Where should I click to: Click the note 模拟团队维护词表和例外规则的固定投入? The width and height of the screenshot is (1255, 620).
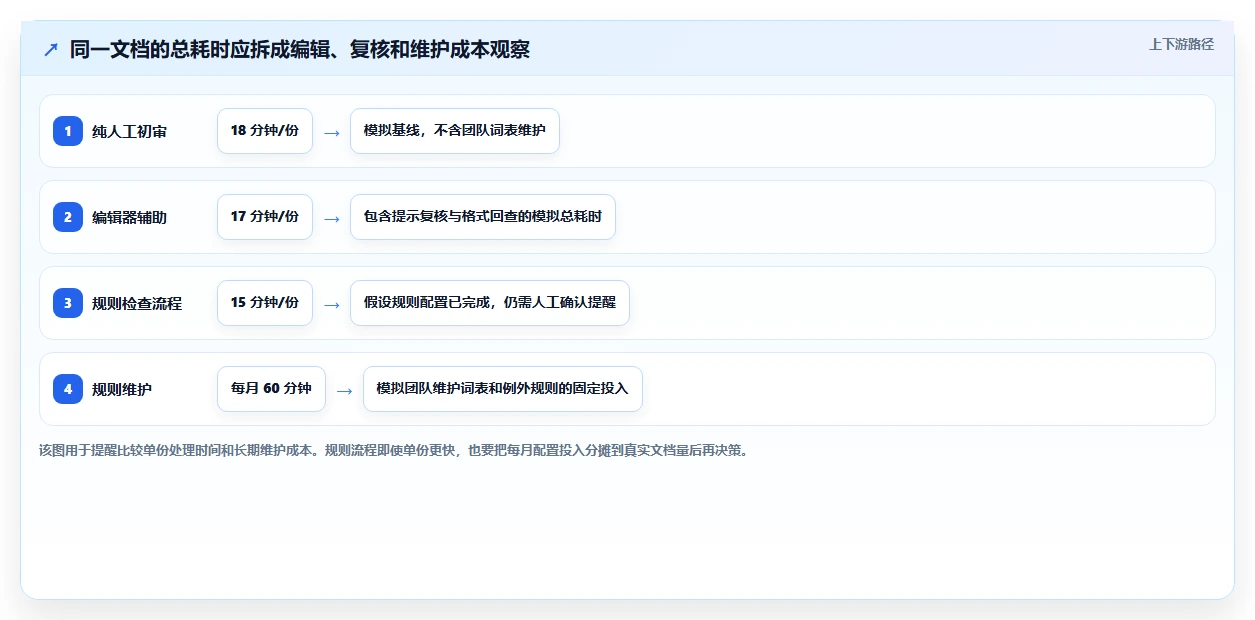pyautogui.click(x=503, y=389)
